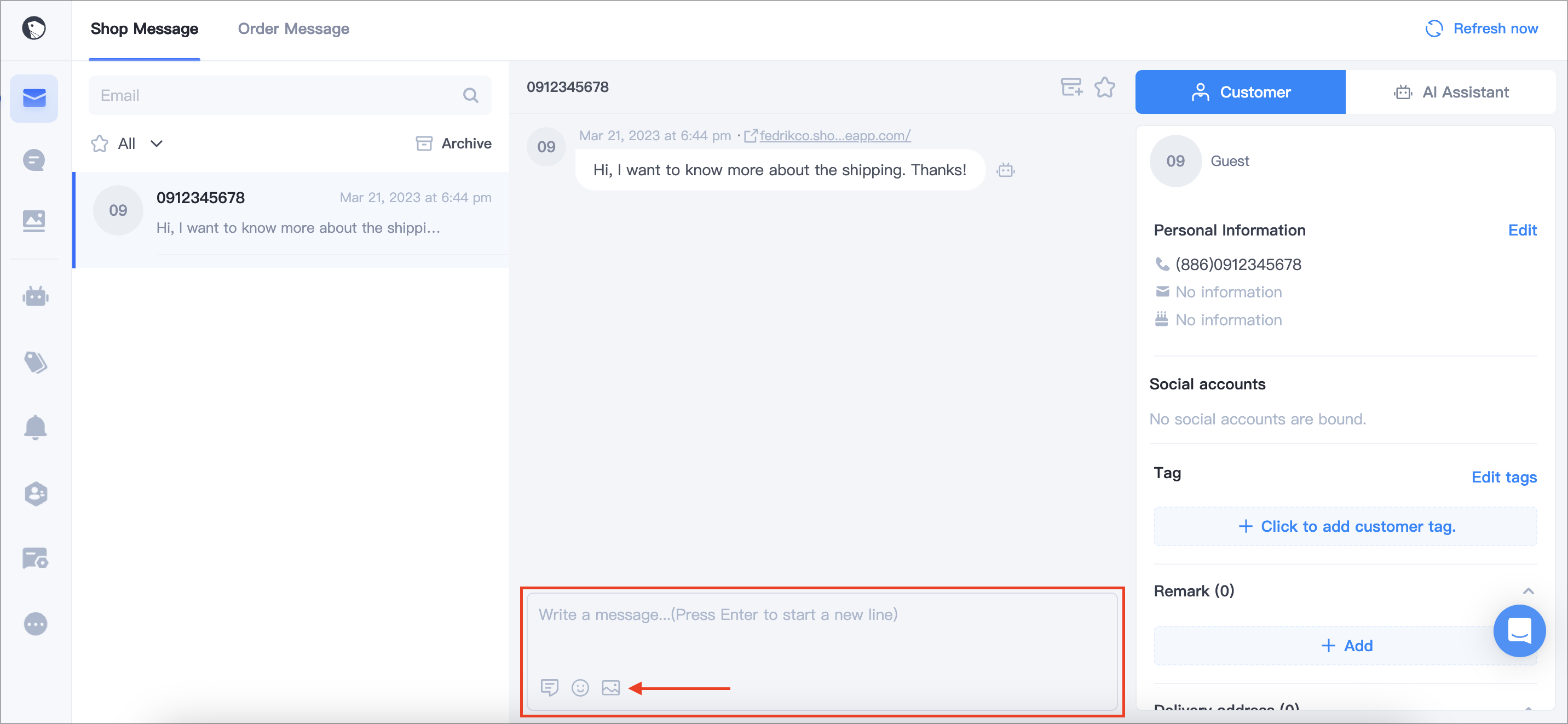Viewport: 1568px width, 724px height.
Task: Click the Social accounts heading
Action: pos(1207,384)
